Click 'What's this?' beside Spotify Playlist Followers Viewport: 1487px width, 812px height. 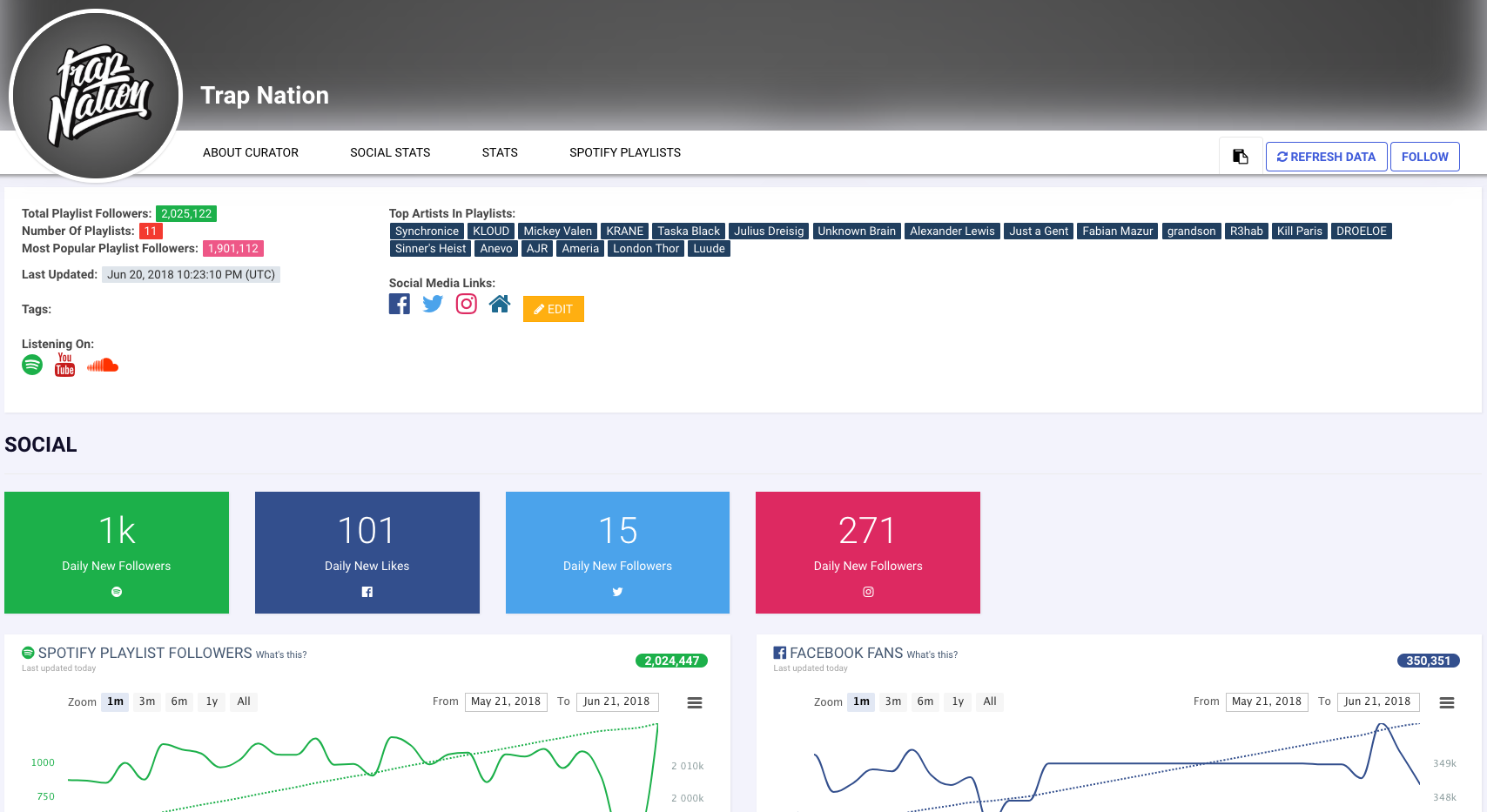pos(281,654)
